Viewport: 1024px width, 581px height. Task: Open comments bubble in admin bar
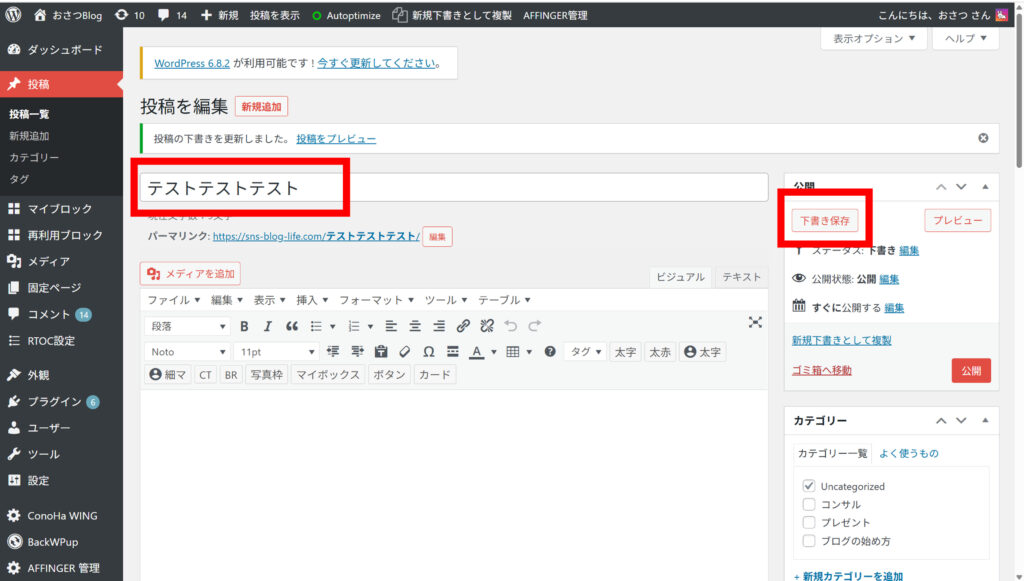pos(172,15)
